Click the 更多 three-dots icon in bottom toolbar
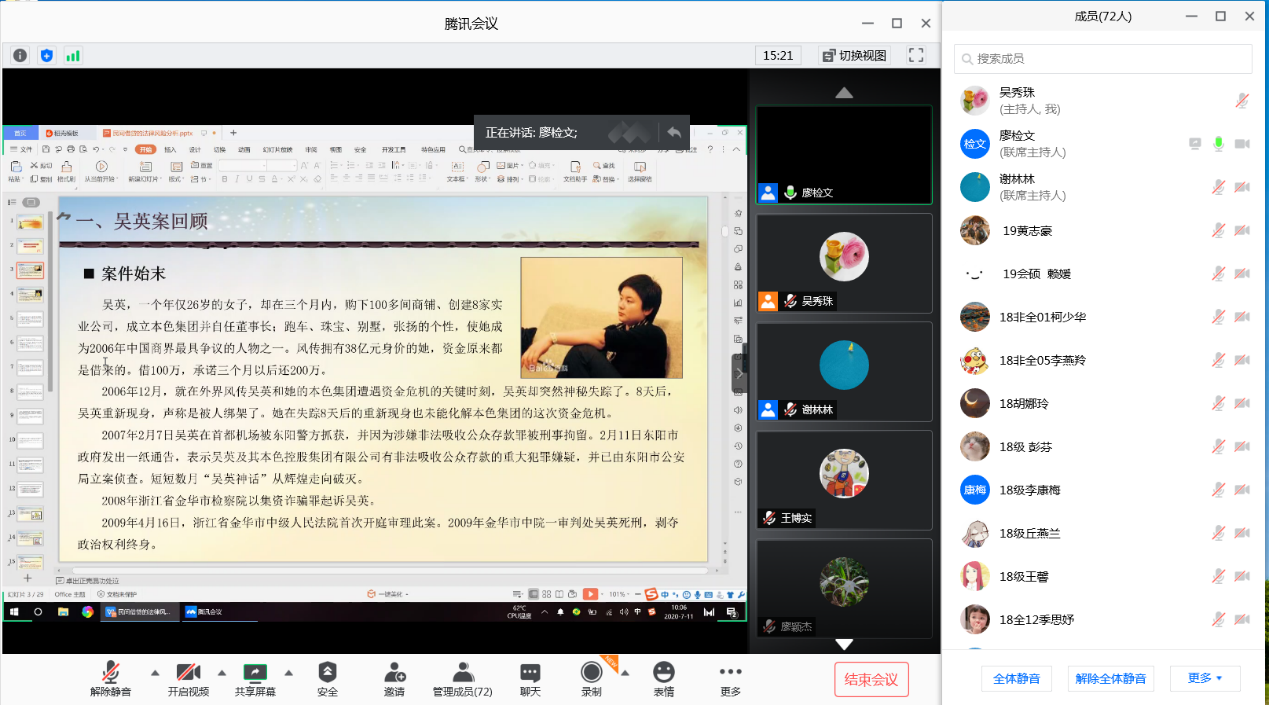 [730, 673]
